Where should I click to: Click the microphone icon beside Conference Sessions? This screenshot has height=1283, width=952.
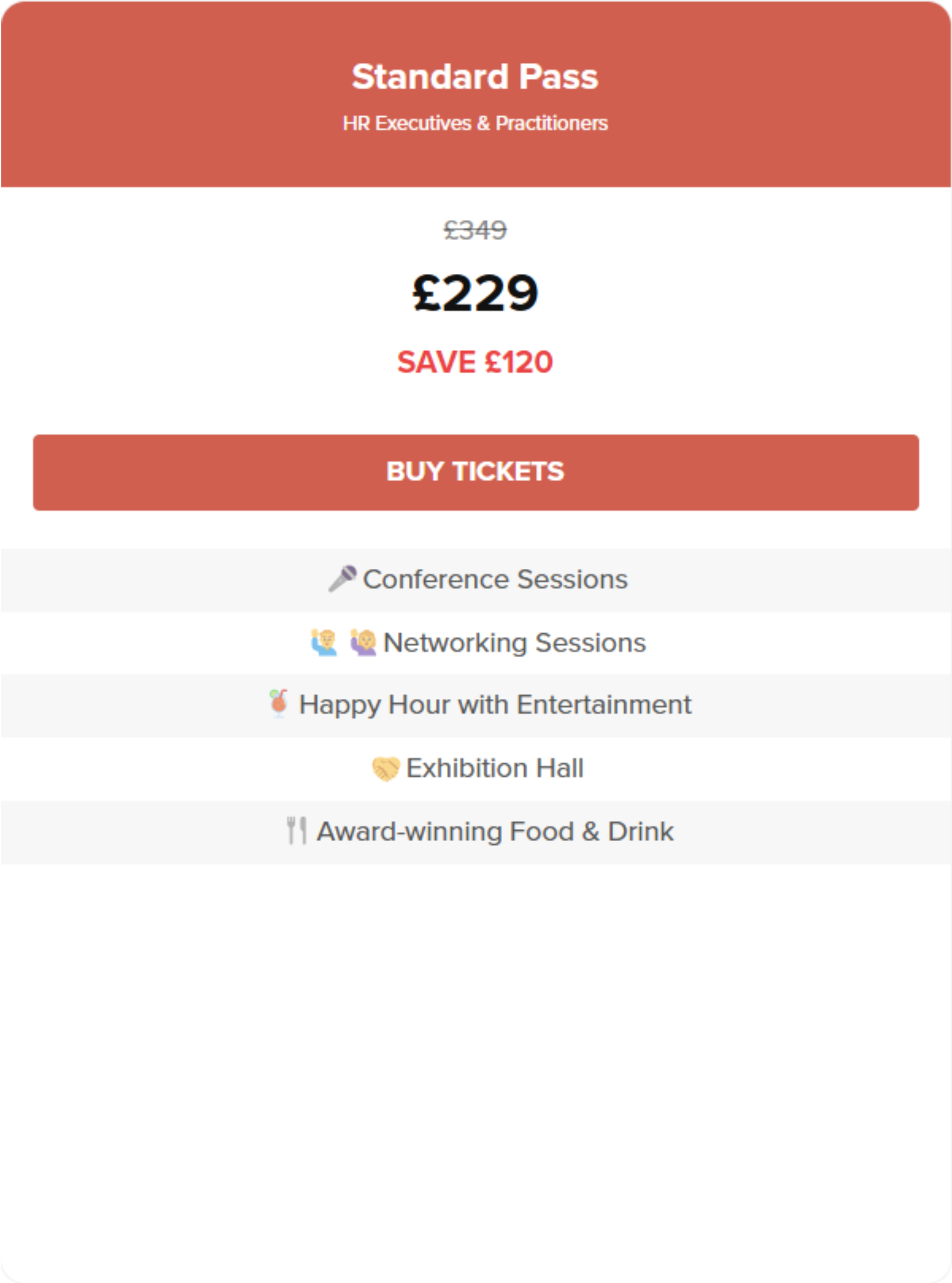pyautogui.click(x=342, y=578)
